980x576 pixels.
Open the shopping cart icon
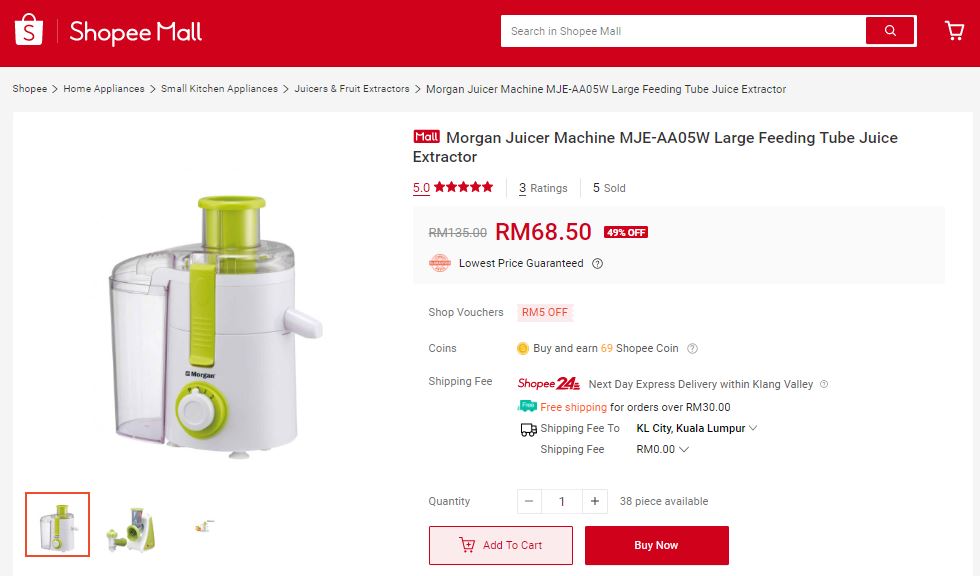point(954,31)
